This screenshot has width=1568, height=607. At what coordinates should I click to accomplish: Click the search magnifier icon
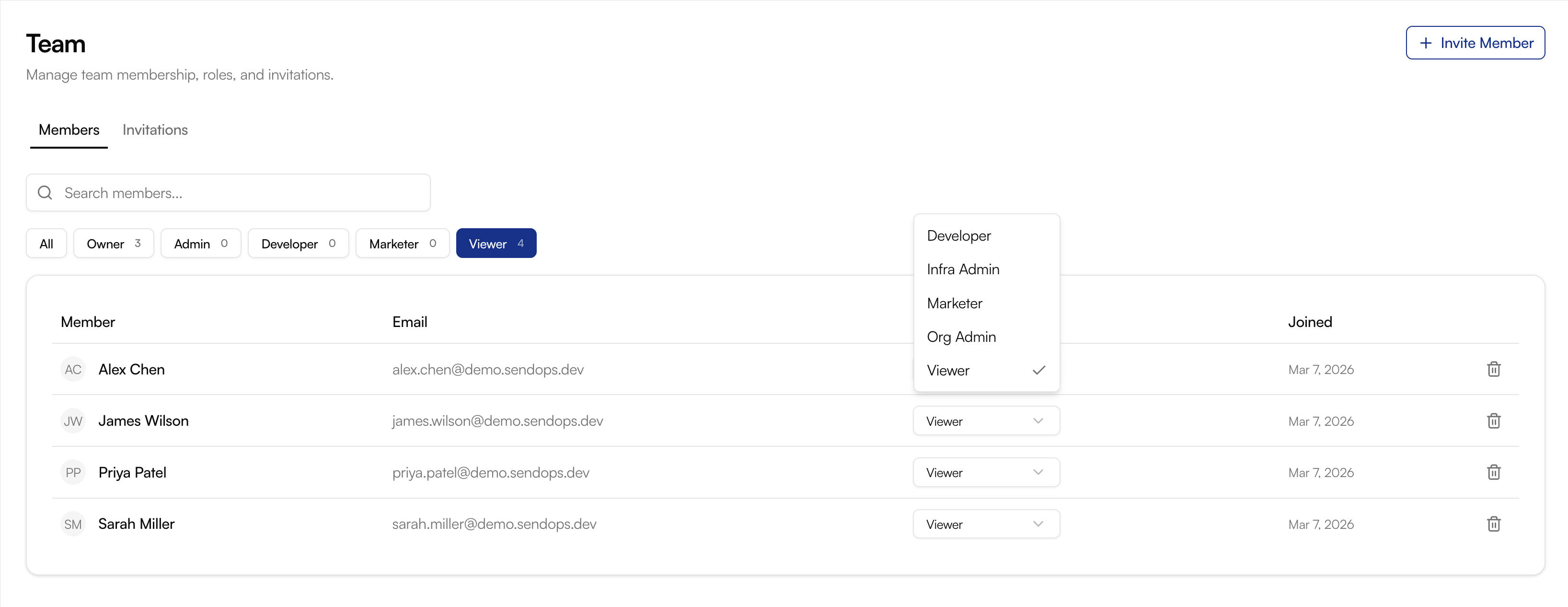[x=45, y=193]
